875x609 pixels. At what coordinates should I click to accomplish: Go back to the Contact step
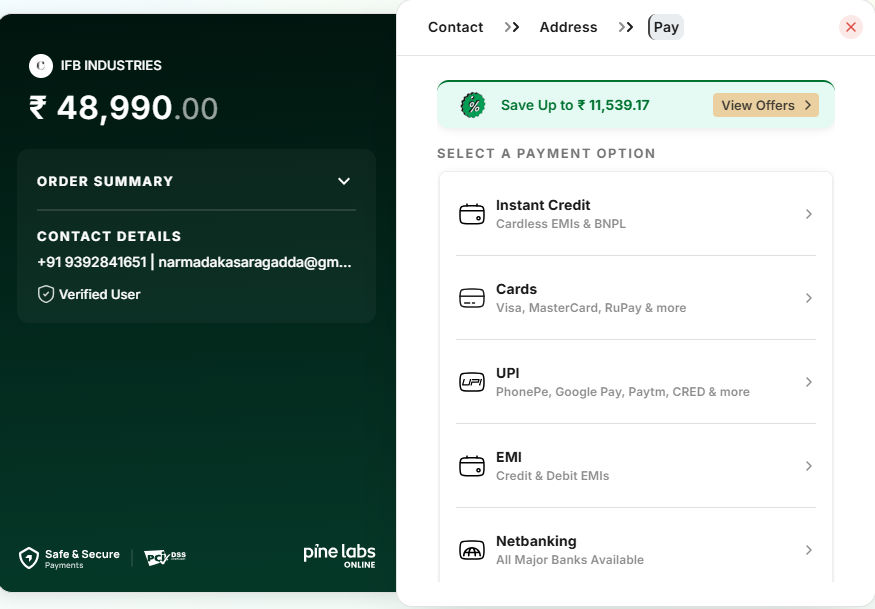(455, 27)
